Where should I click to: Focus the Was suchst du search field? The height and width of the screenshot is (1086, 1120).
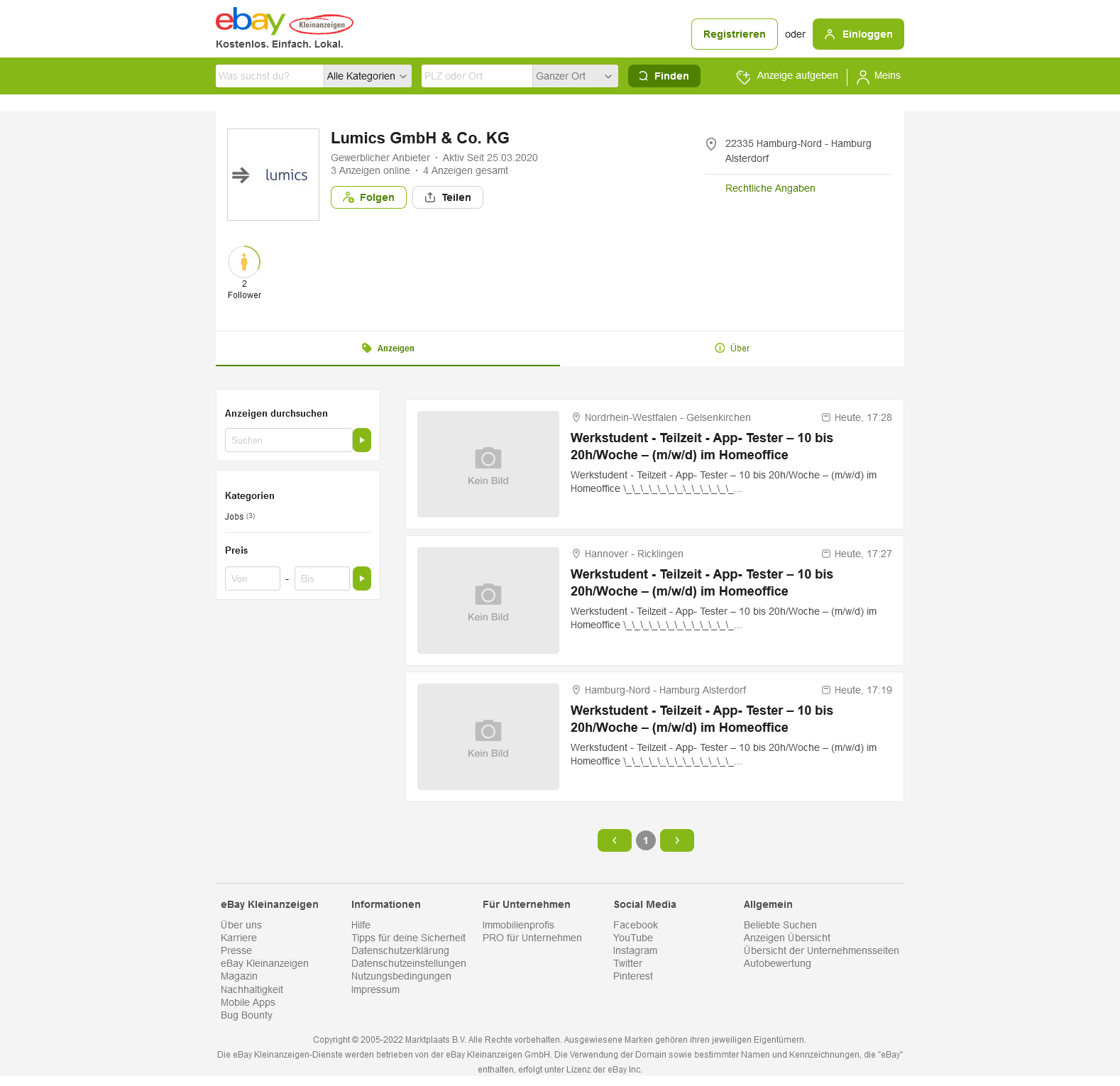click(x=270, y=76)
